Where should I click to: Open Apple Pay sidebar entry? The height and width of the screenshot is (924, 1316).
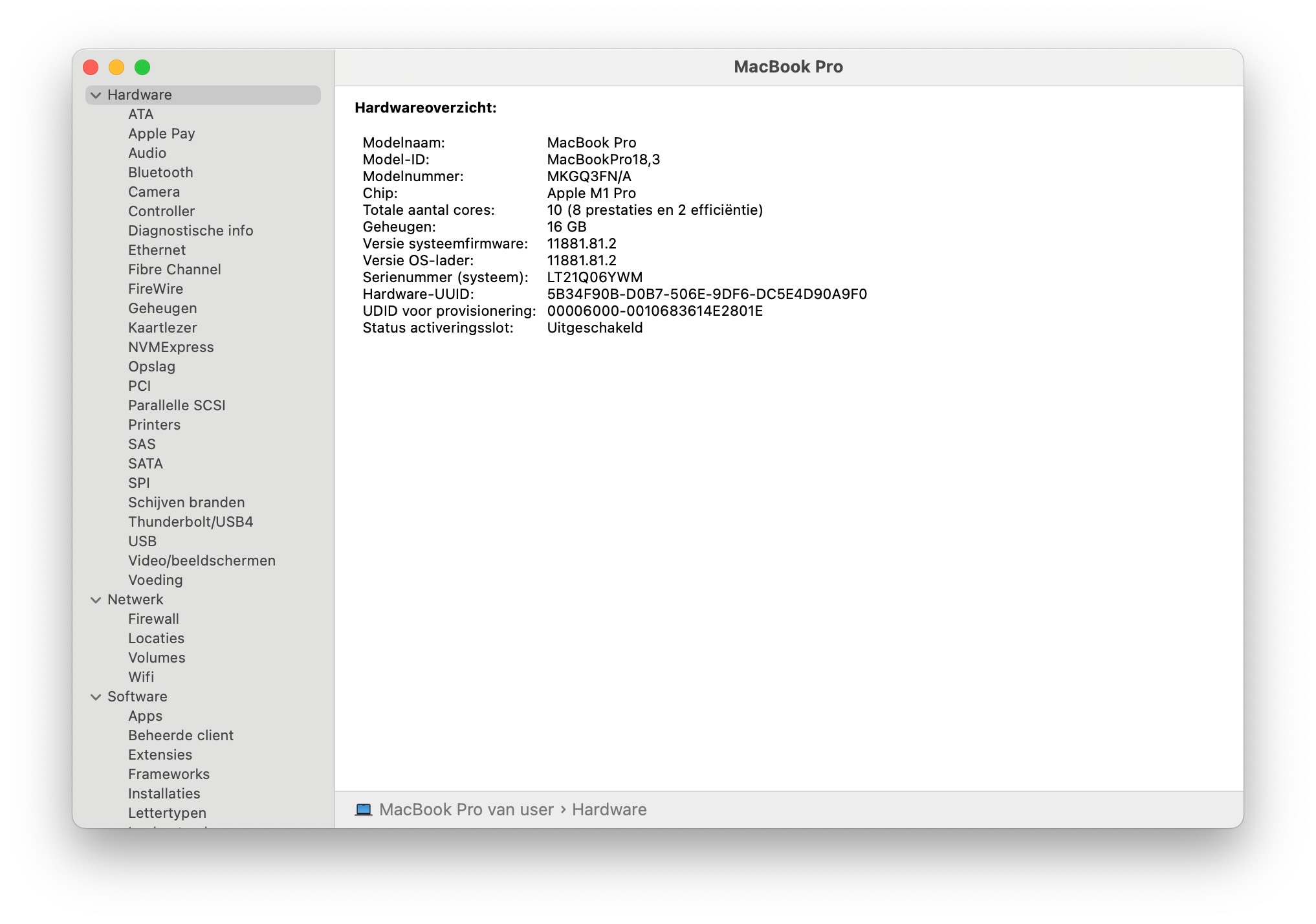(161, 134)
